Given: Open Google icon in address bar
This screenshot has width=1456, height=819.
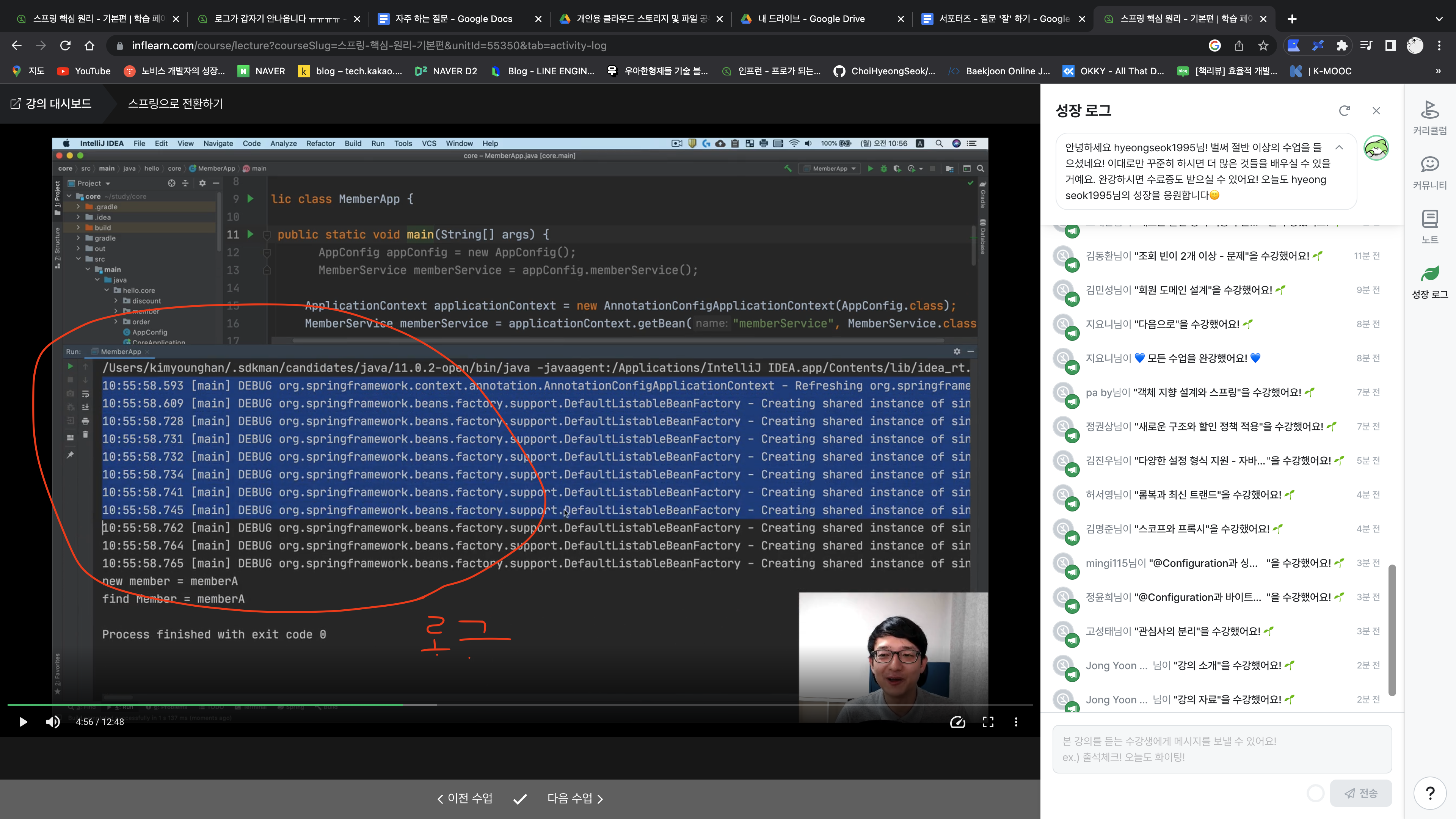Looking at the screenshot, I should (1214, 46).
